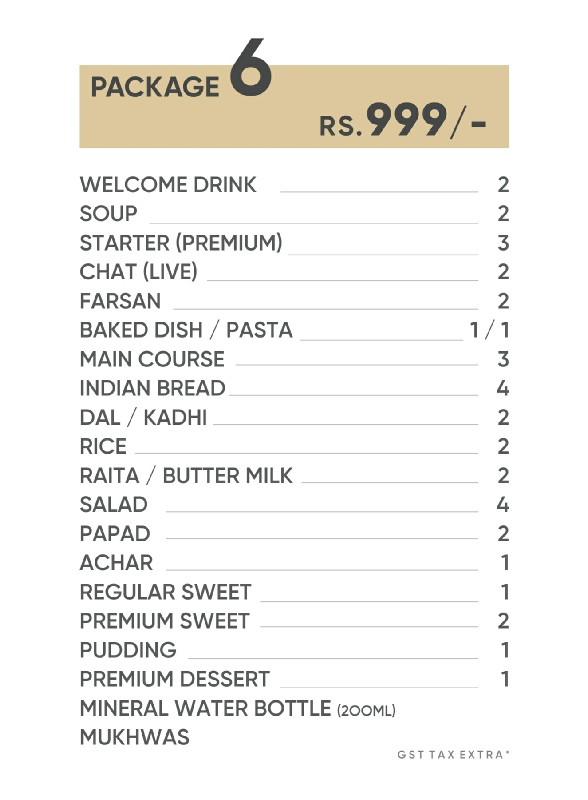Click the MUKHWAS item
Viewport: 588px width, 800px height.
(135, 737)
